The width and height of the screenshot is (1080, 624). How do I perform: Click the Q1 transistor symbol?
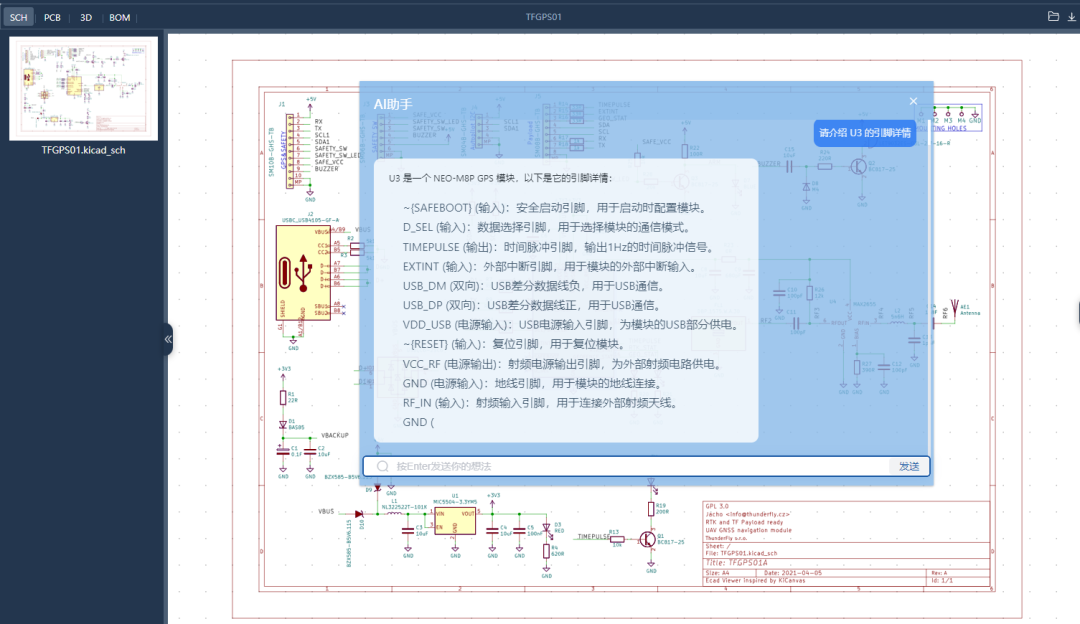coord(648,539)
